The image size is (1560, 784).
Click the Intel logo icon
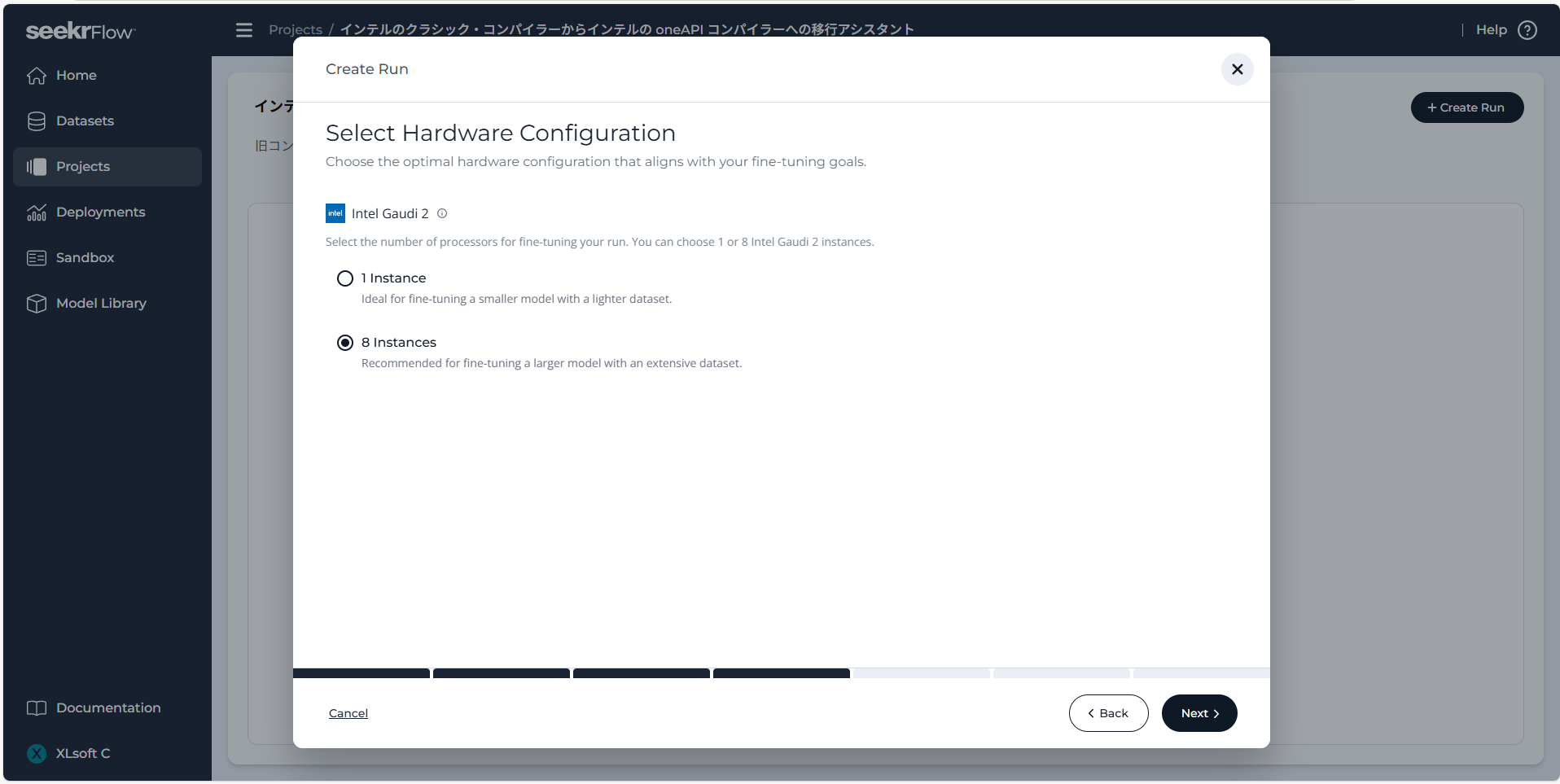(335, 213)
